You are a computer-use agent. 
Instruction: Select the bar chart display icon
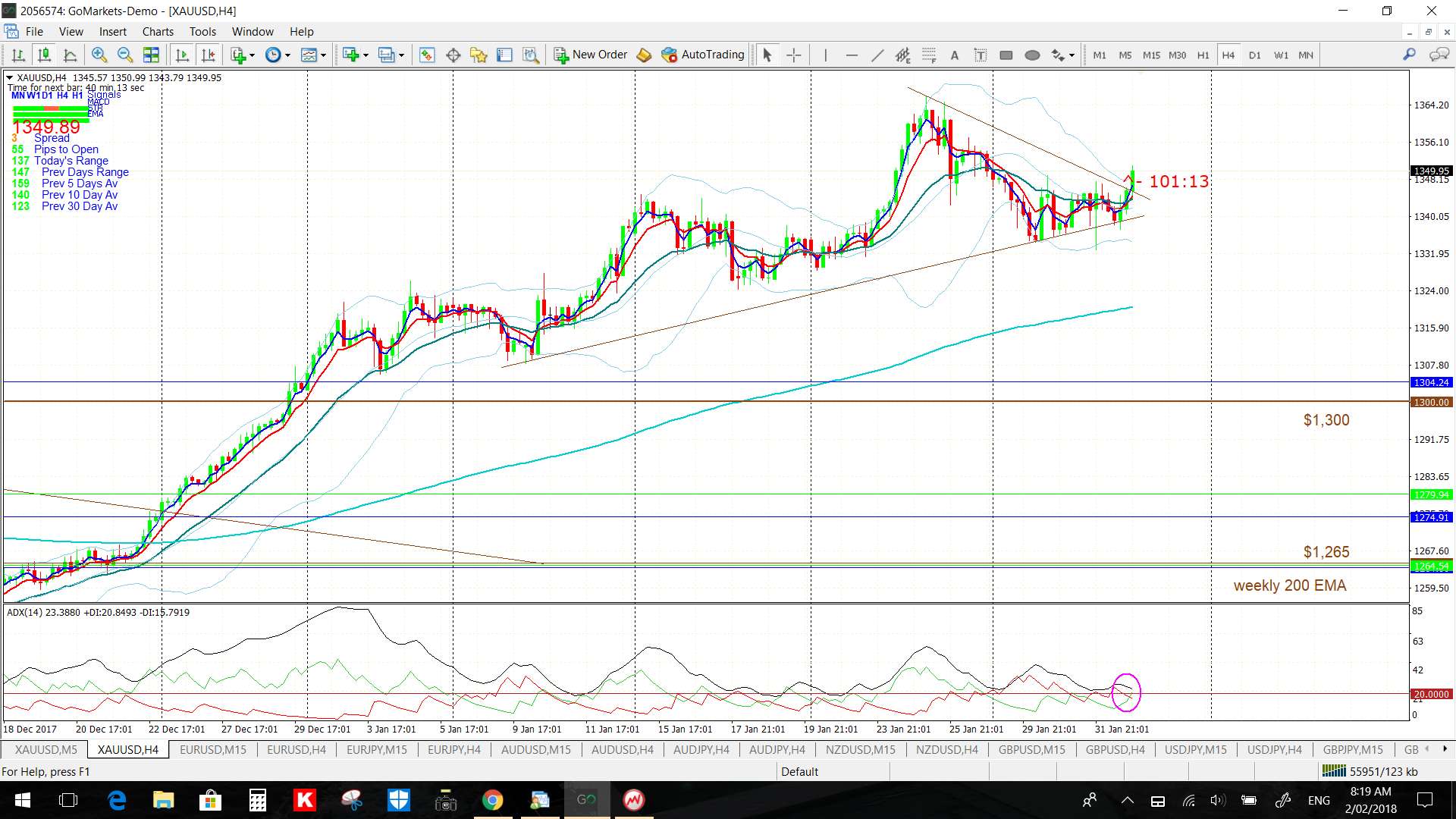click(19, 55)
